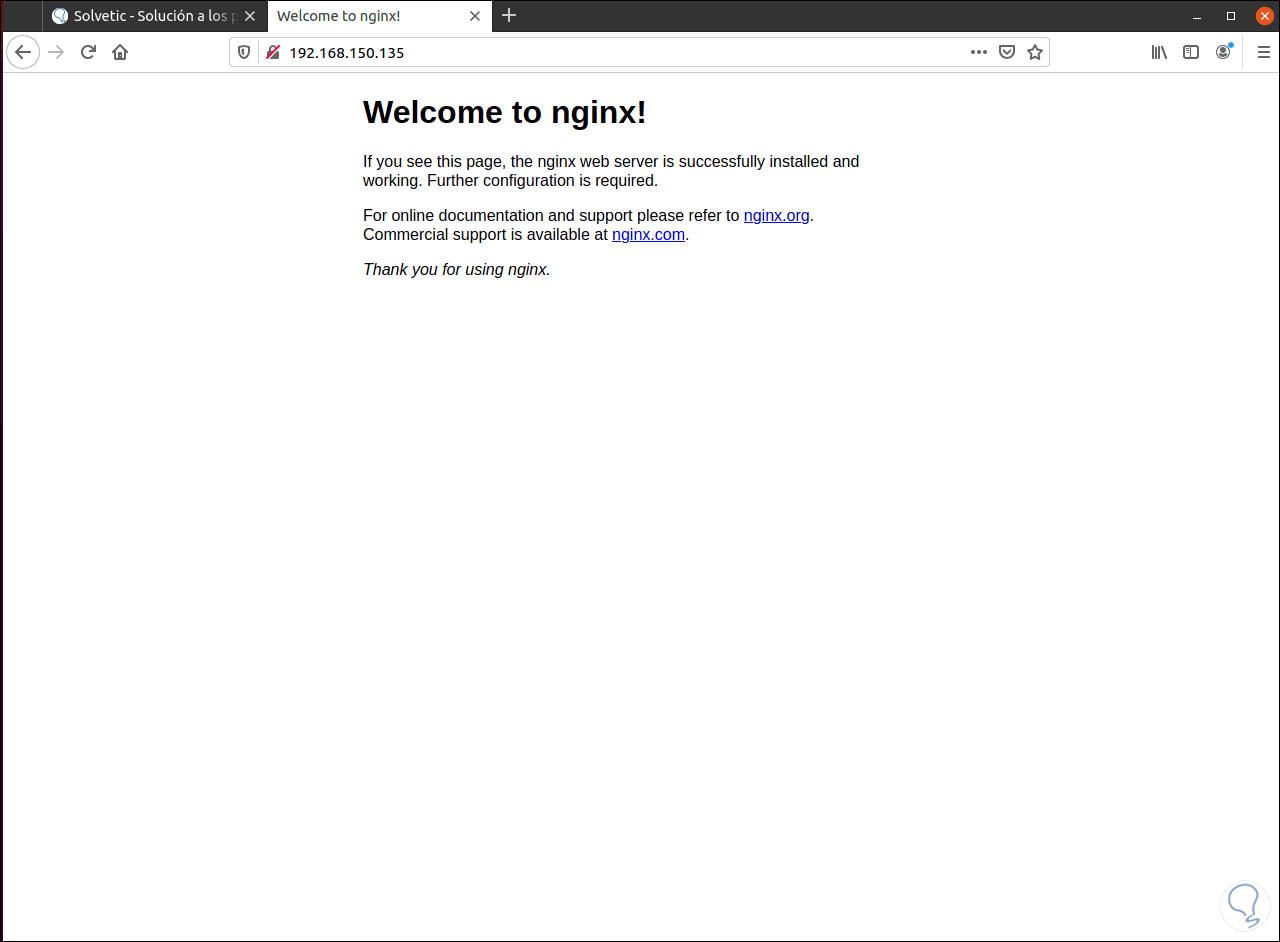Open the nginx.com commercial support link
1280x942 pixels.
coord(648,234)
